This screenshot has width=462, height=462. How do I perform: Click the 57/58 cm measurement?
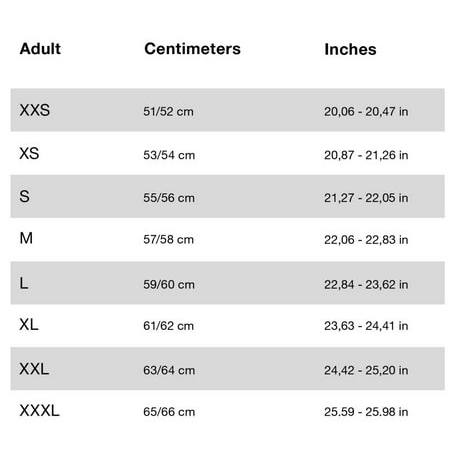[x=168, y=240]
